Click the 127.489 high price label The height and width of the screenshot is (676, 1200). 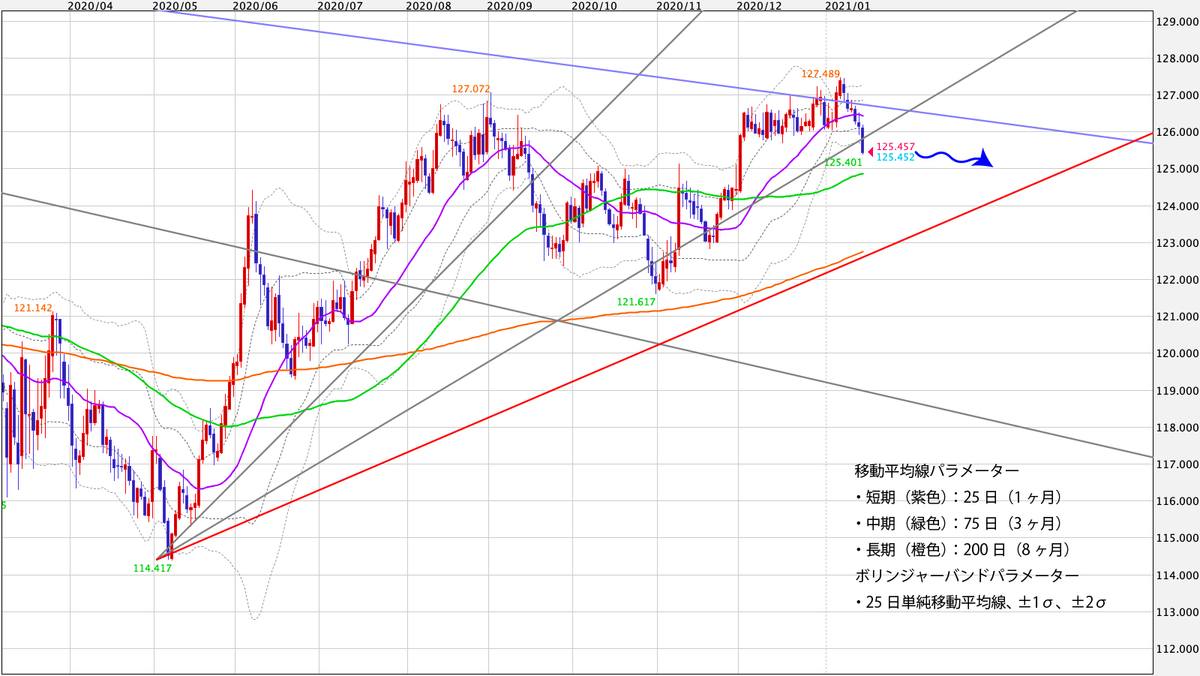821,73
